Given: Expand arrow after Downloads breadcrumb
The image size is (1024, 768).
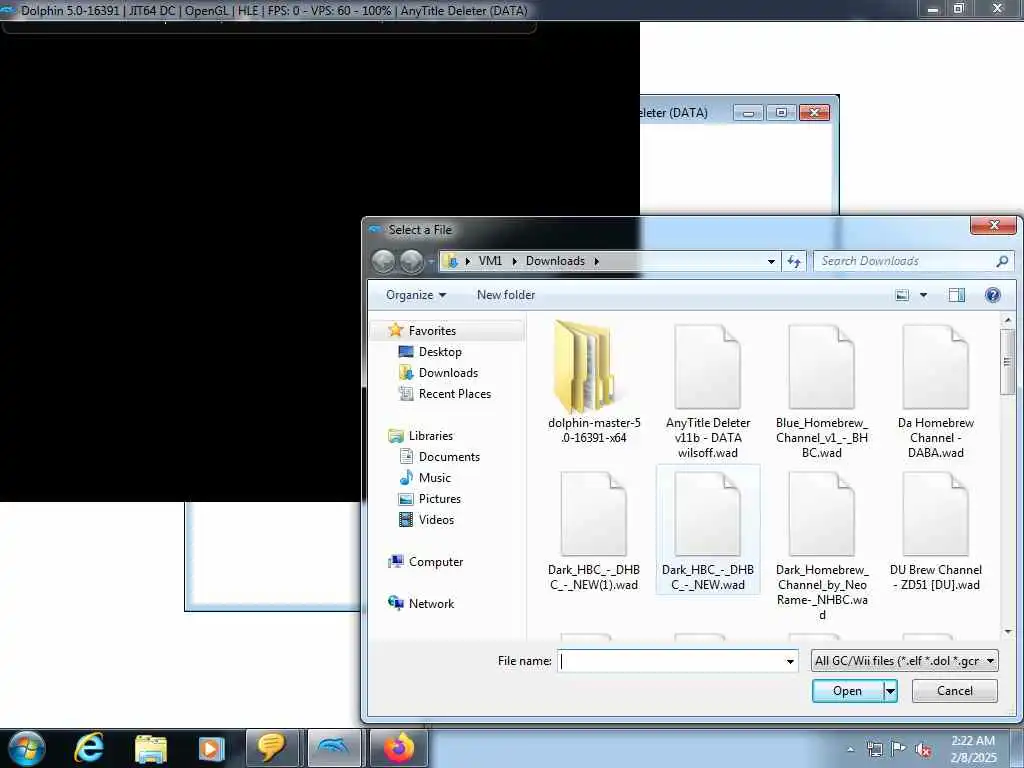Looking at the screenshot, I should (x=596, y=261).
